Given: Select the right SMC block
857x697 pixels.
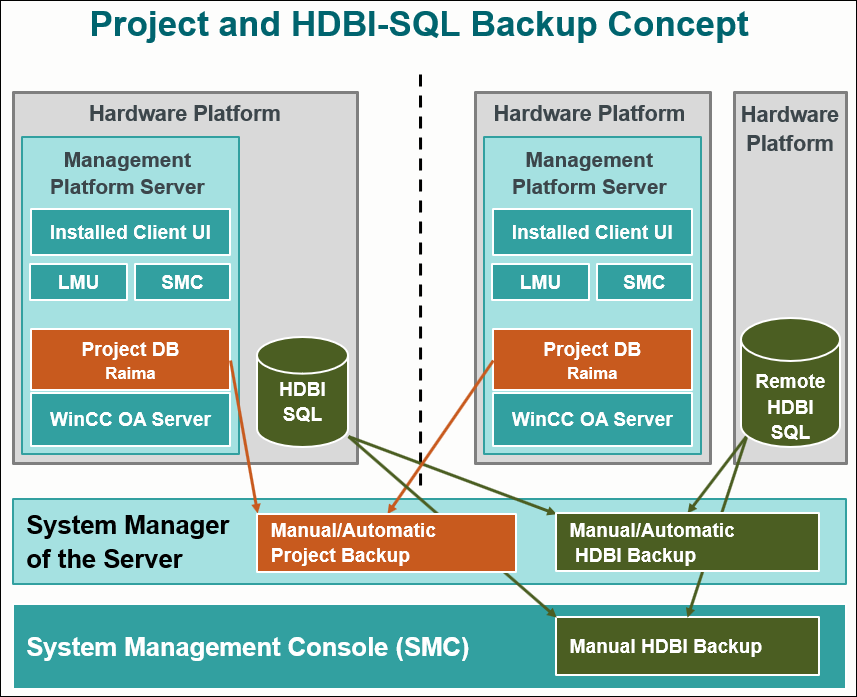Looking at the screenshot, I should tap(644, 282).
